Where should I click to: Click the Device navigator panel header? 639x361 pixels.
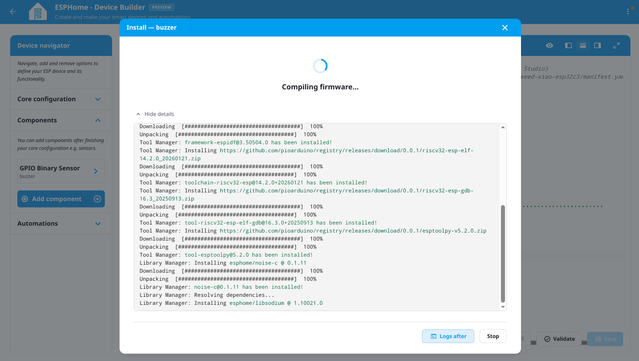pos(61,45)
